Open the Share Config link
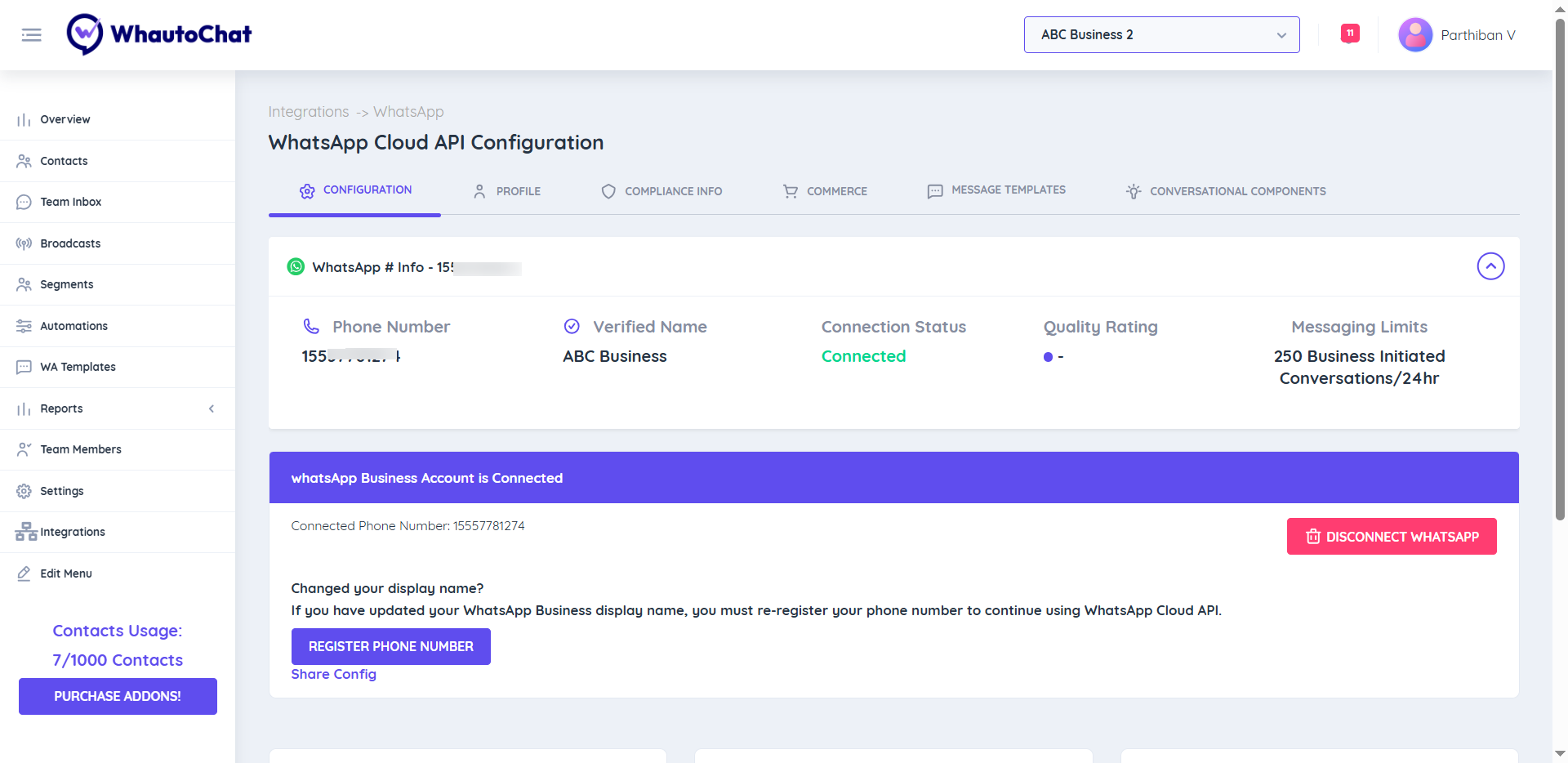This screenshot has height=763, width=1568. 333,674
